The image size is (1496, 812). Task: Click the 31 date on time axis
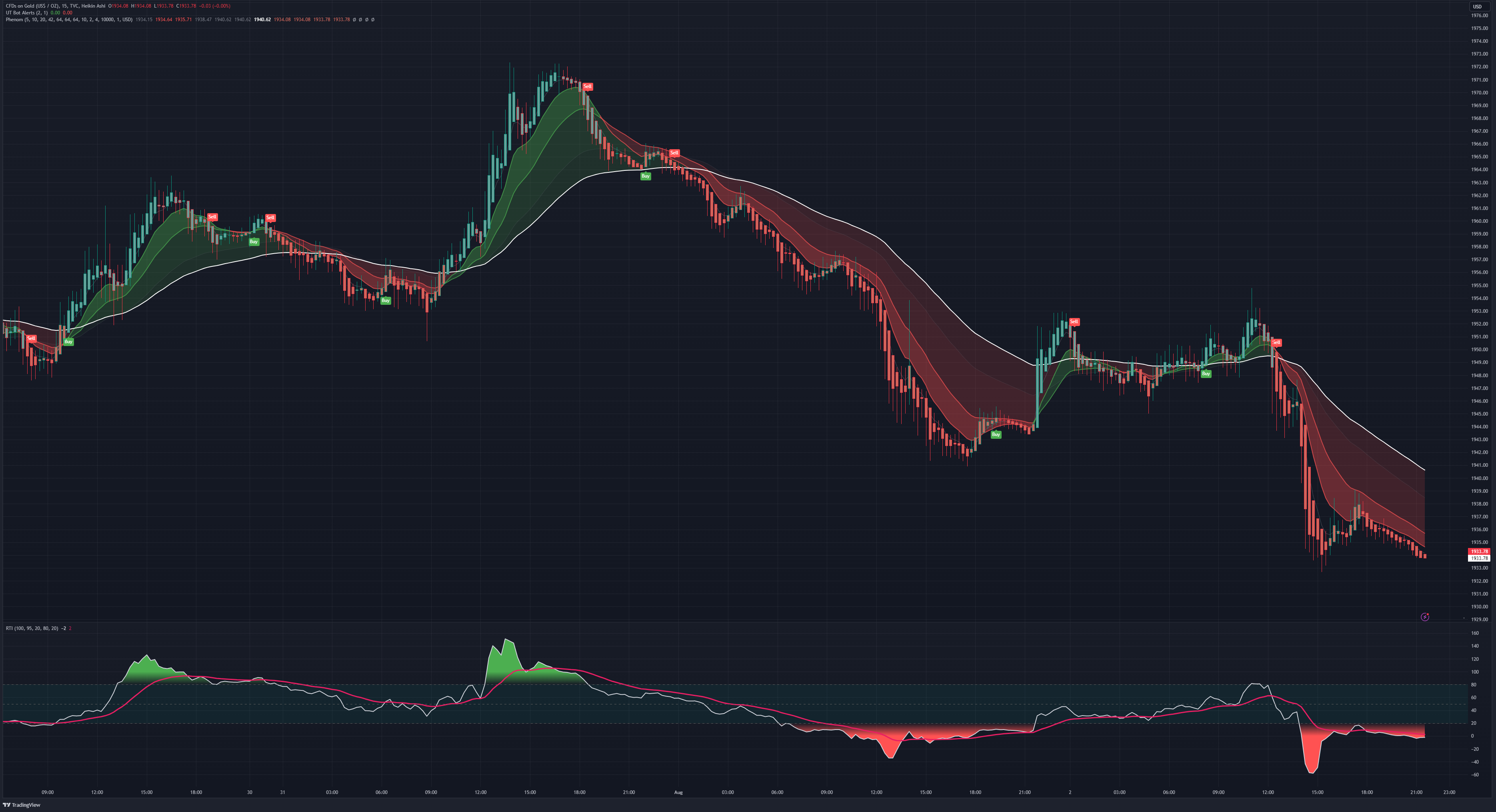click(x=282, y=792)
